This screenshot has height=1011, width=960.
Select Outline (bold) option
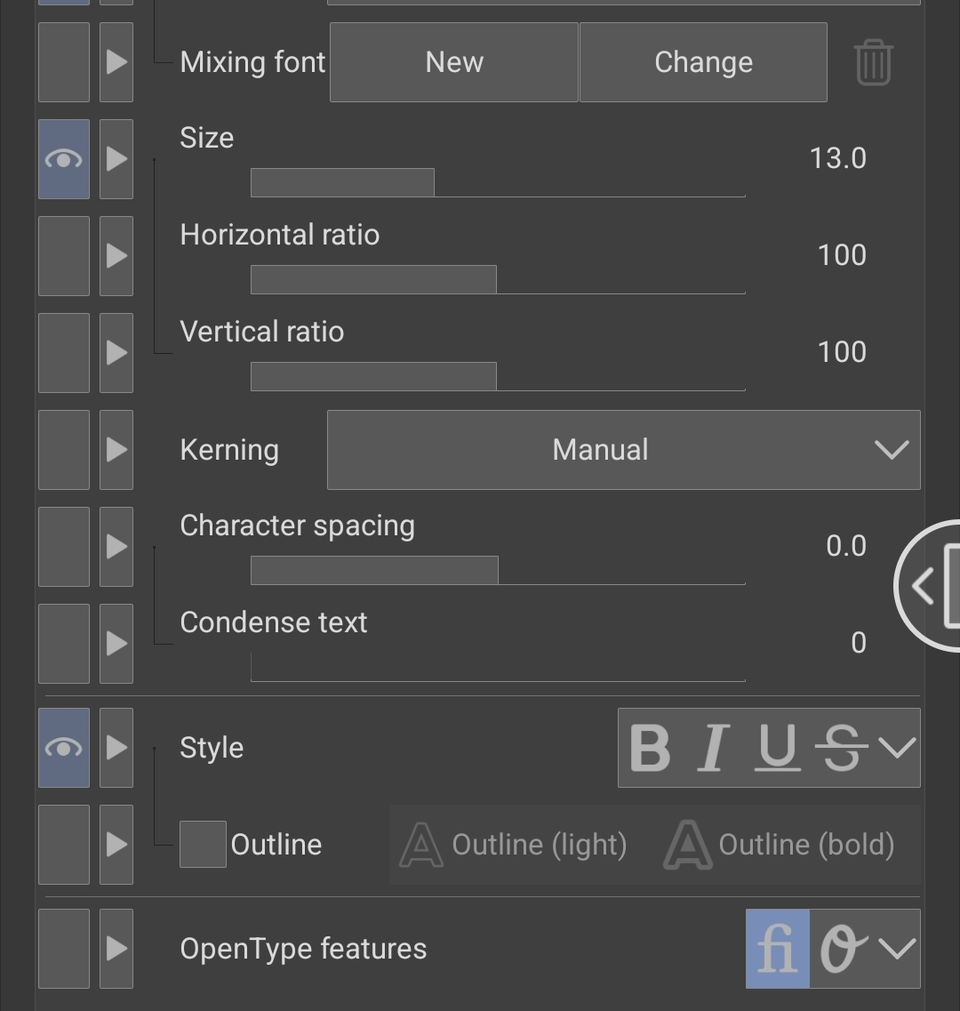point(779,845)
